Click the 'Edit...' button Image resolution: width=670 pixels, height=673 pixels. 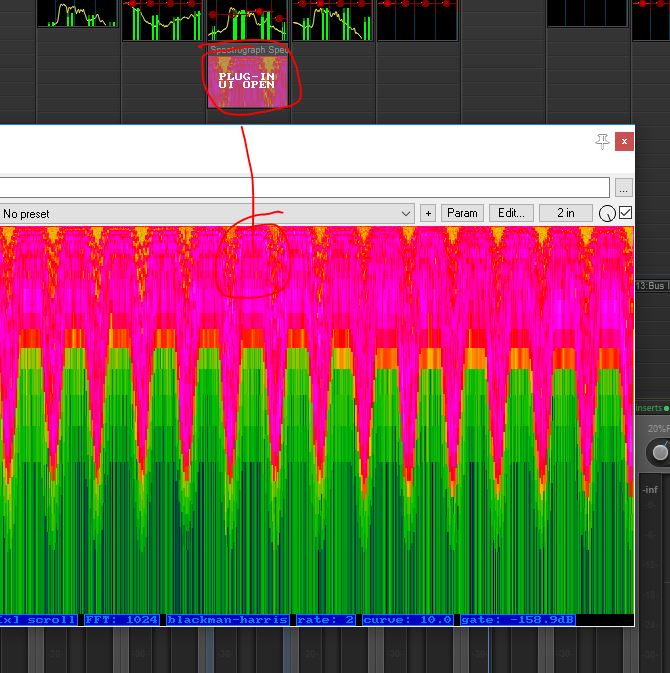coord(511,213)
